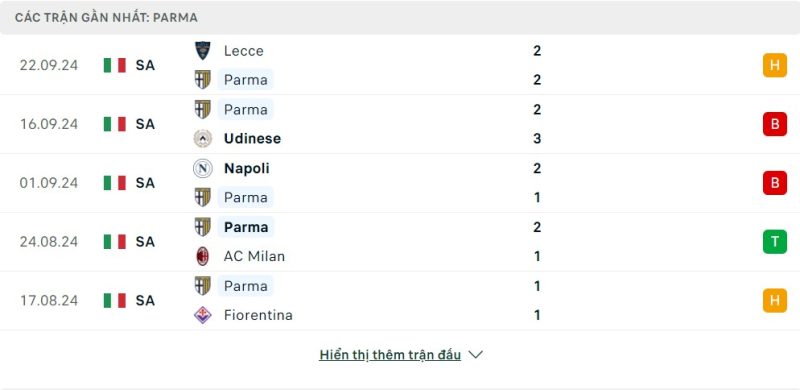This screenshot has height=390, width=800.
Task: Click the Napoli club crest icon
Action: point(203,168)
